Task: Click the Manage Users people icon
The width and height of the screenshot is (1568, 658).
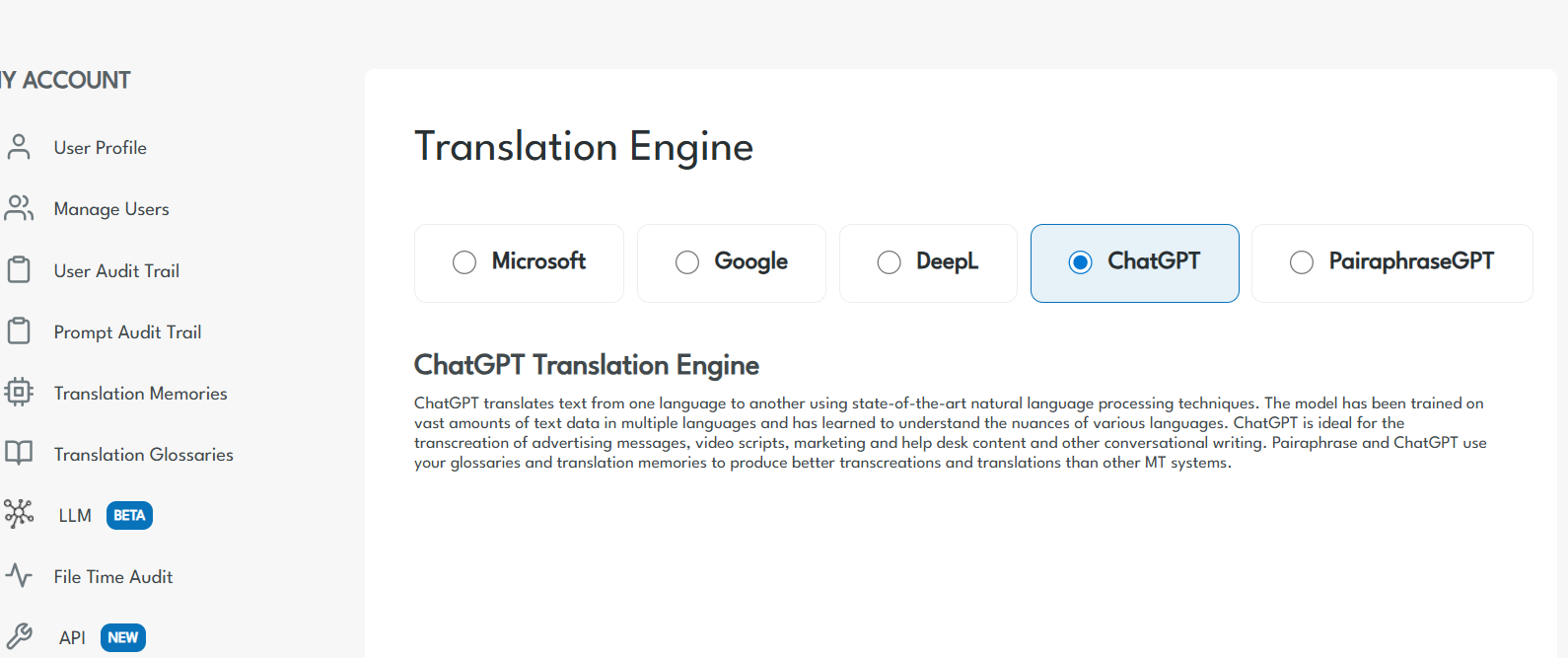Action: tap(19, 208)
